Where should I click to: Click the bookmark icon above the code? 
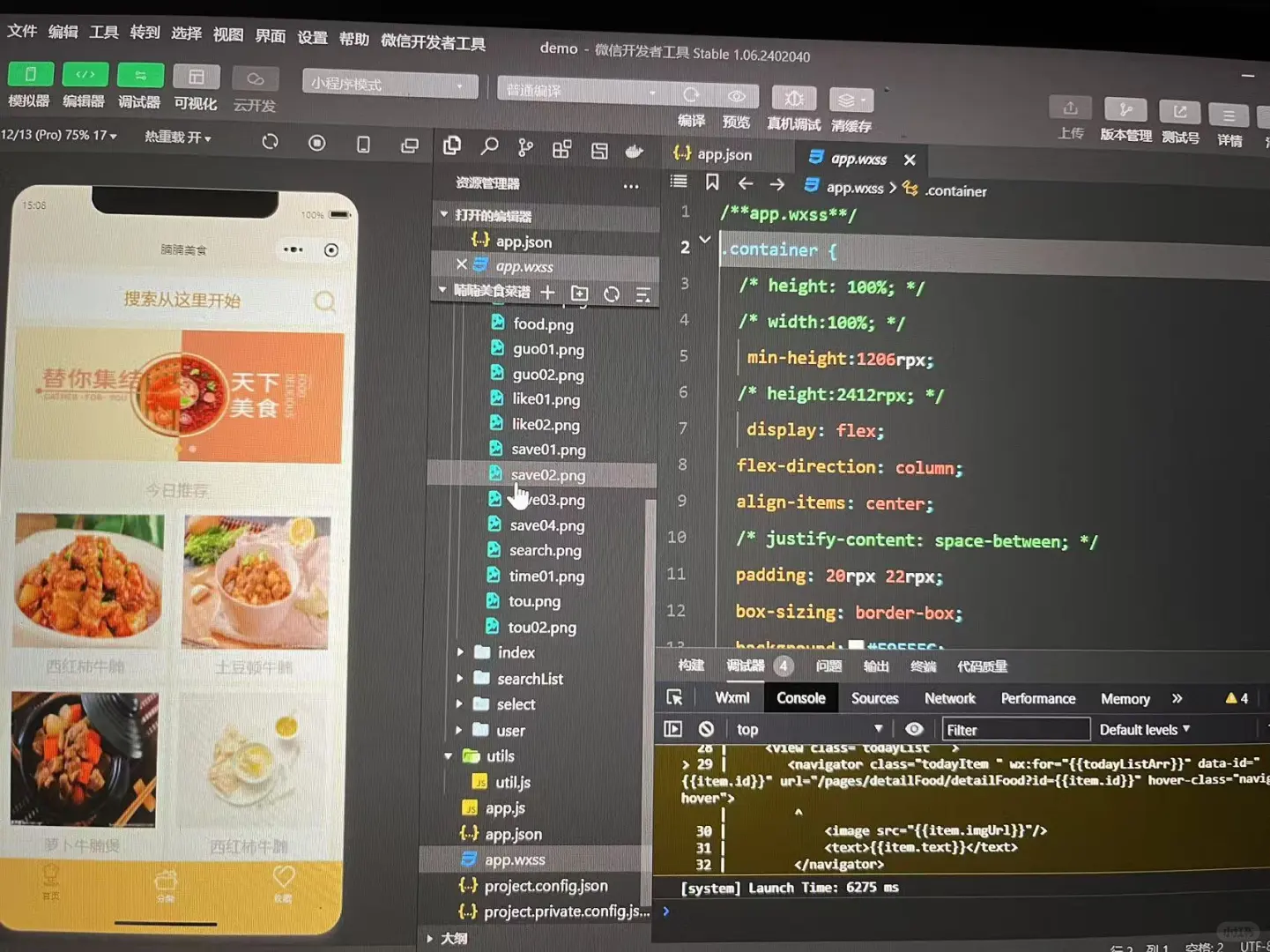pyautogui.click(x=712, y=182)
